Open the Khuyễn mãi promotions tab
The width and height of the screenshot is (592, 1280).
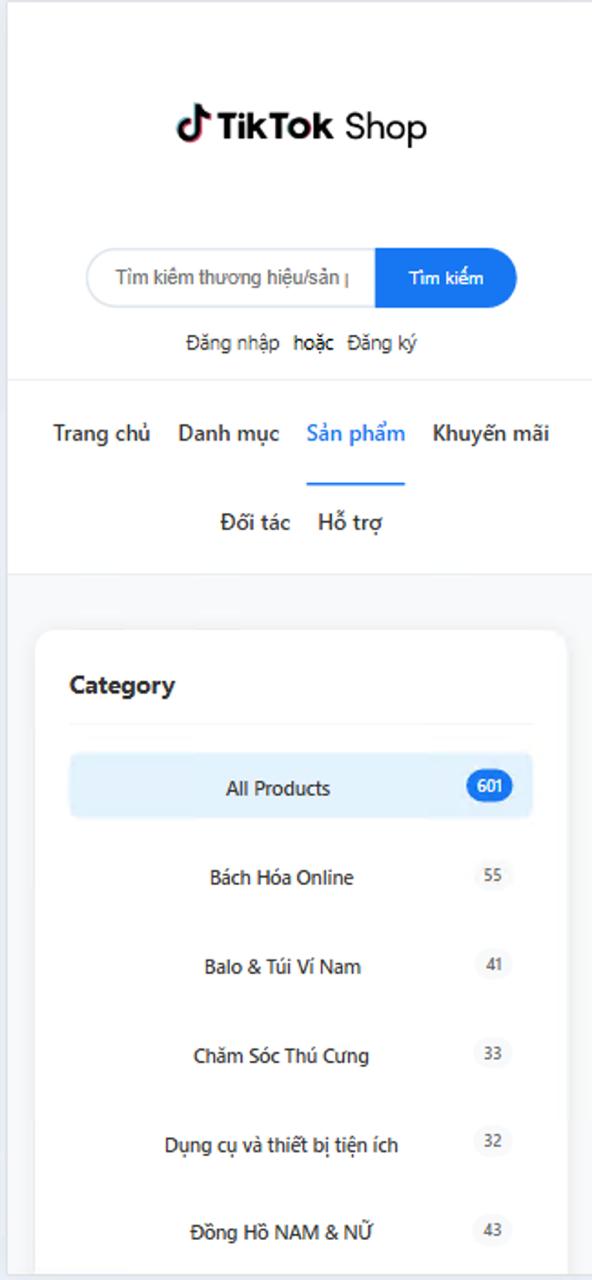point(491,432)
